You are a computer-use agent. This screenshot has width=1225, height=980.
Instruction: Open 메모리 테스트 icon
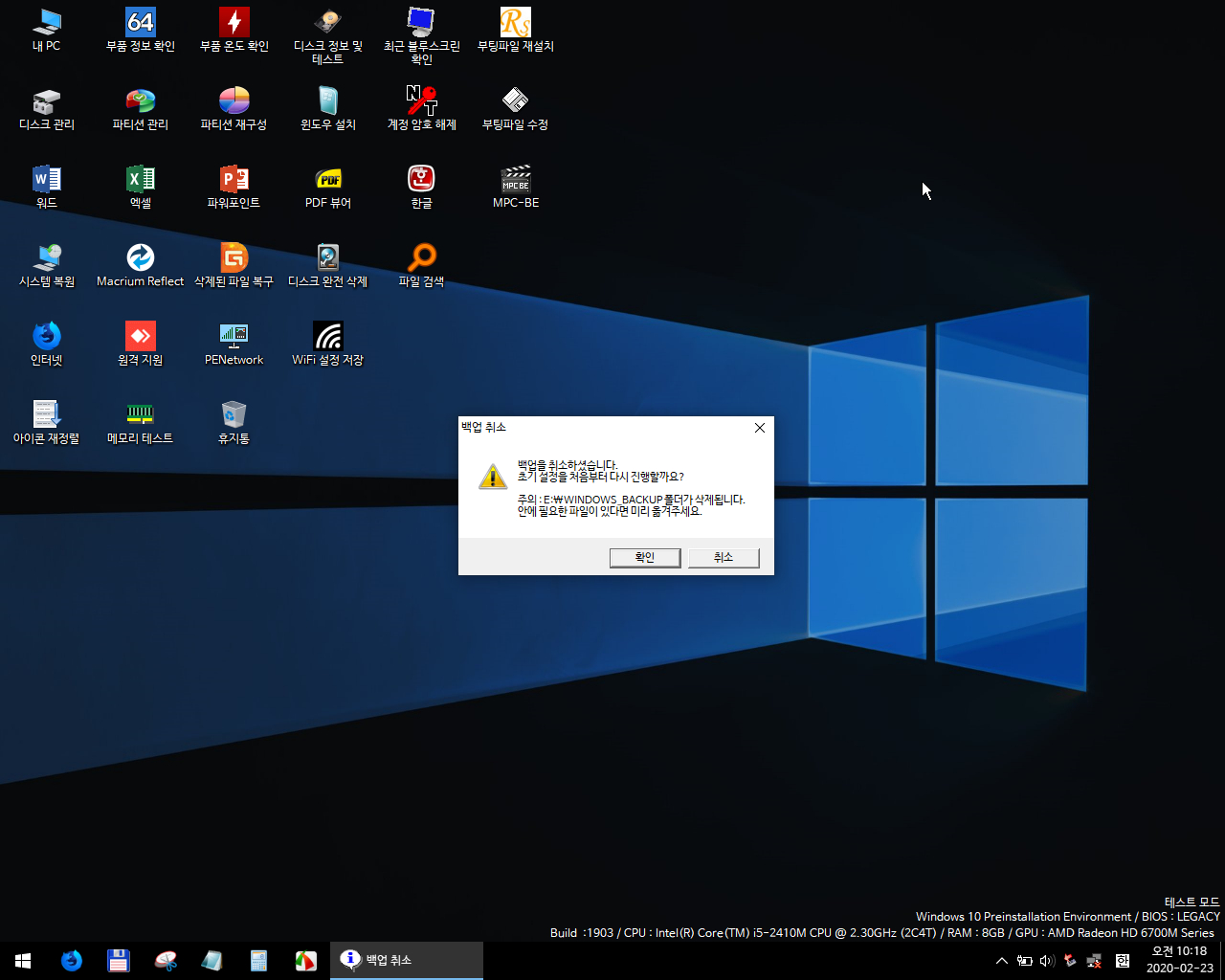coord(140,423)
